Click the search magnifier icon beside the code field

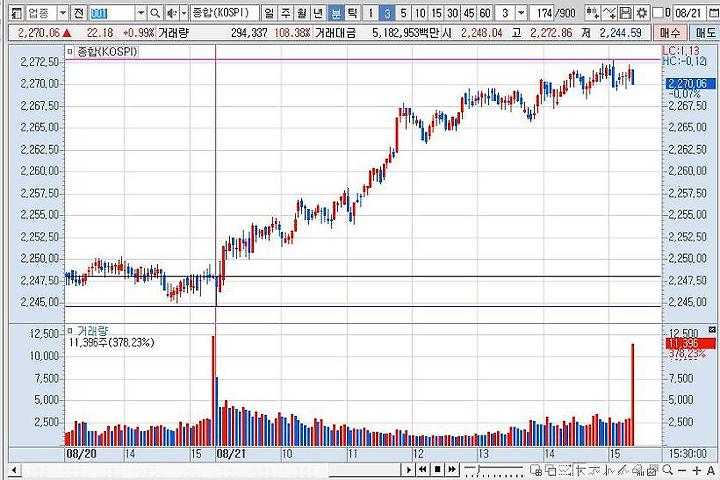(155, 13)
